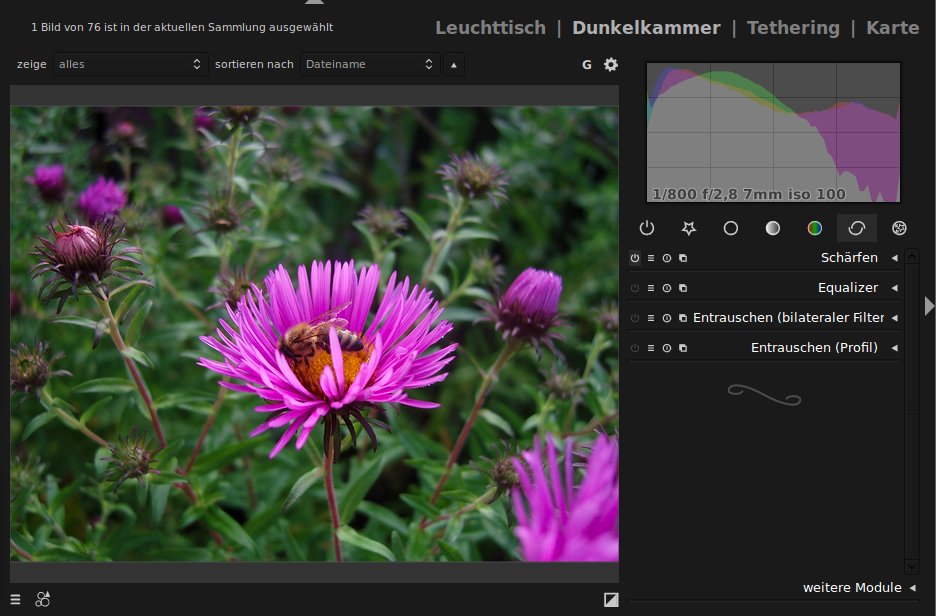This screenshot has width=936, height=616.
Task: Open presets menu for Schärfen
Action: [651, 258]
